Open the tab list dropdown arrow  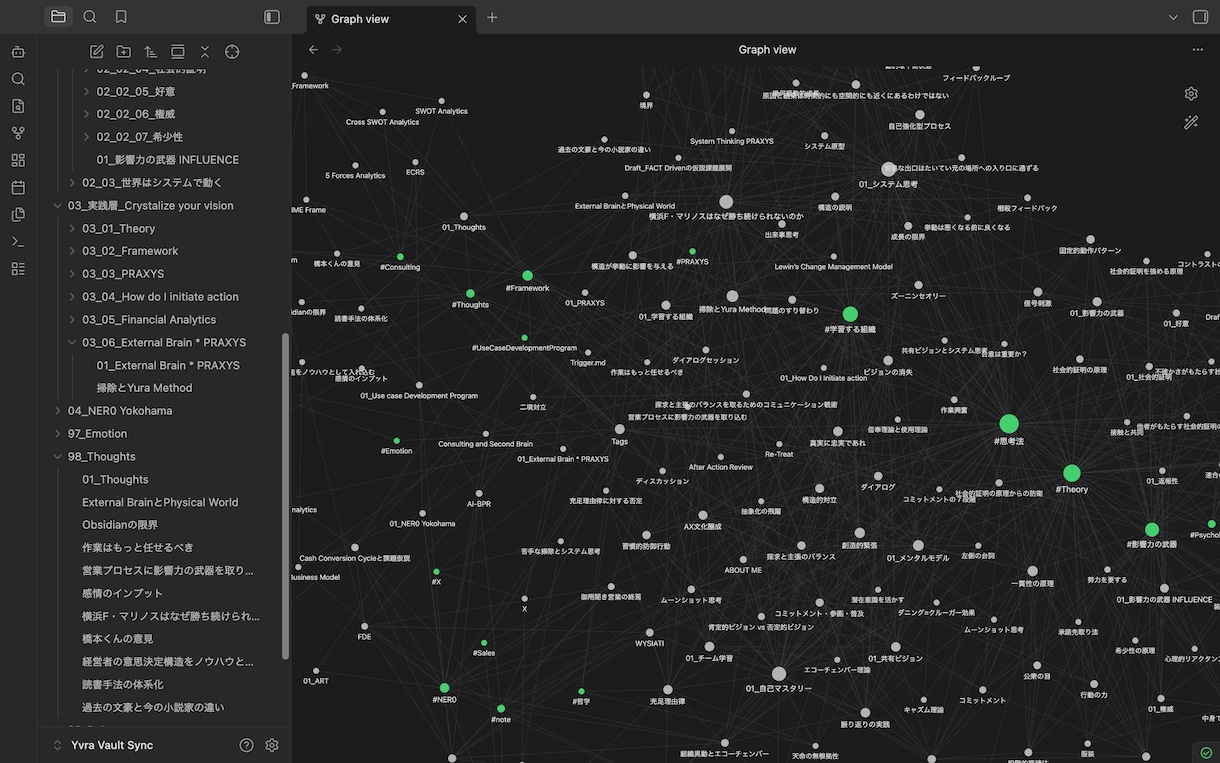tap(1174, 17)
